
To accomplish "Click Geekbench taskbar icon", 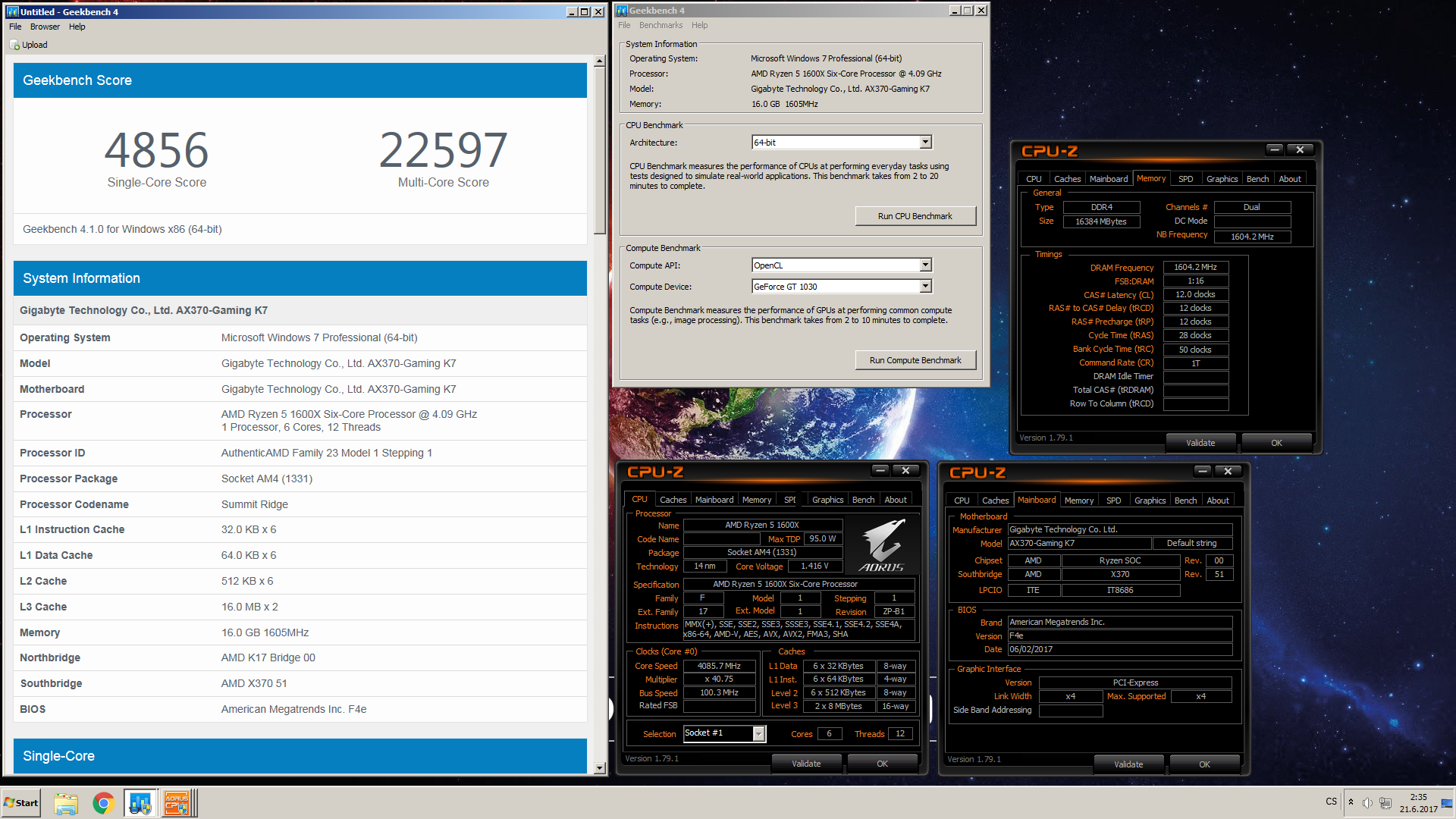I will coord(140,803).
